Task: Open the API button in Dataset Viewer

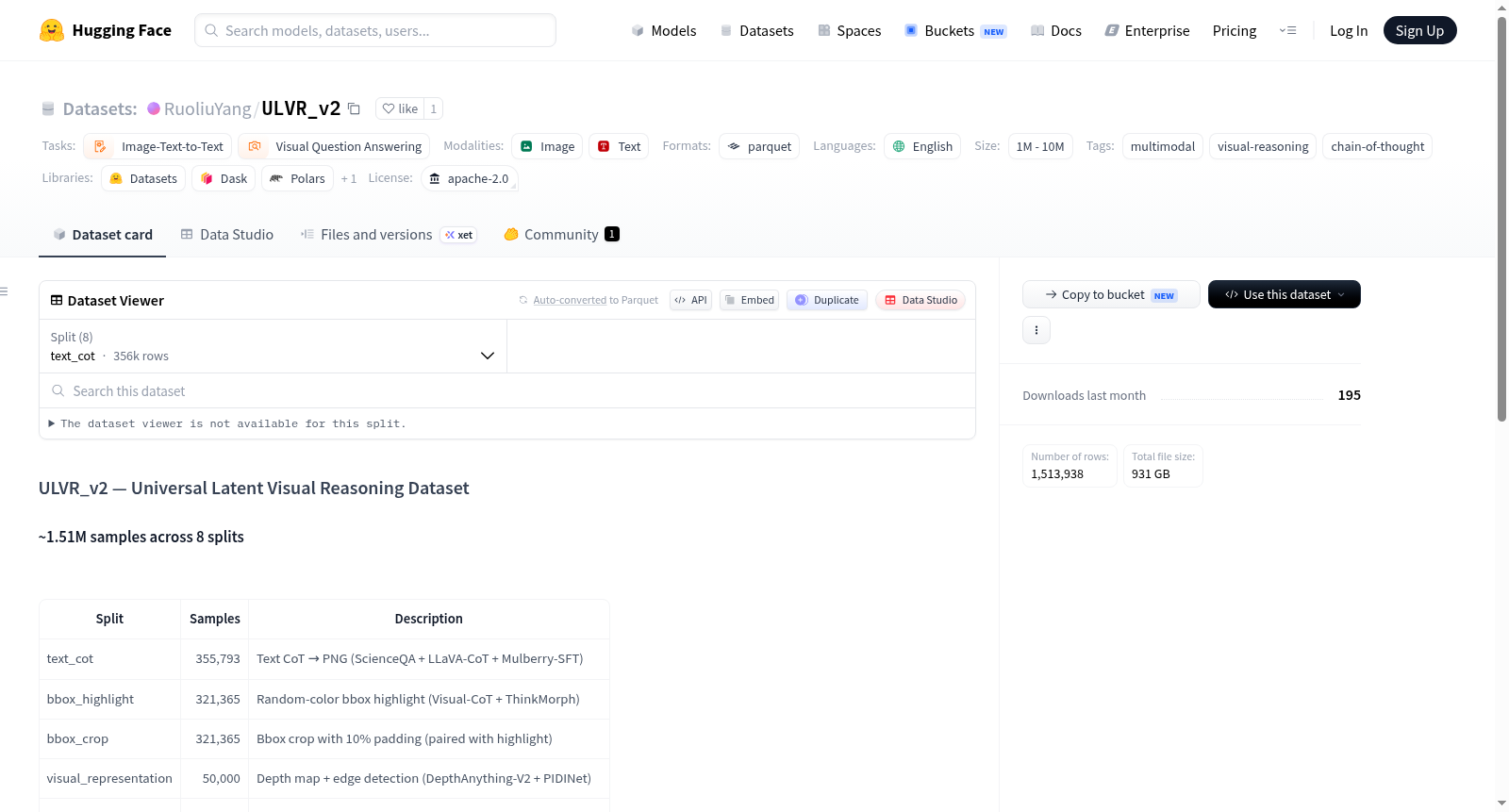Action: point(690,300)
